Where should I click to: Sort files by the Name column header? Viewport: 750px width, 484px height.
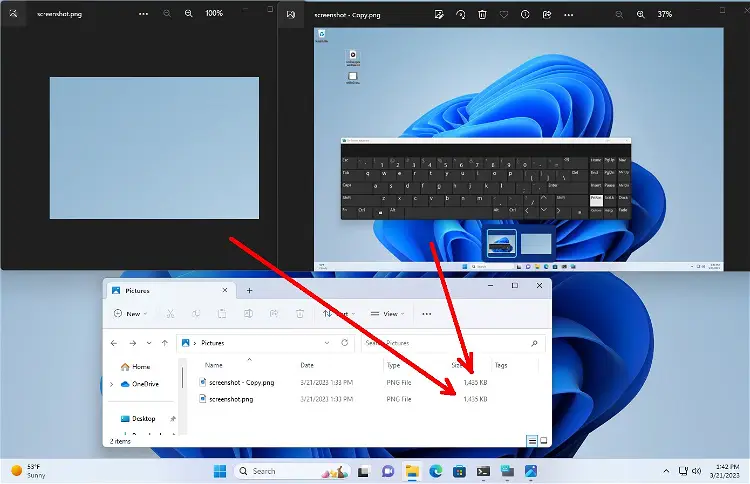pos(214,365)
